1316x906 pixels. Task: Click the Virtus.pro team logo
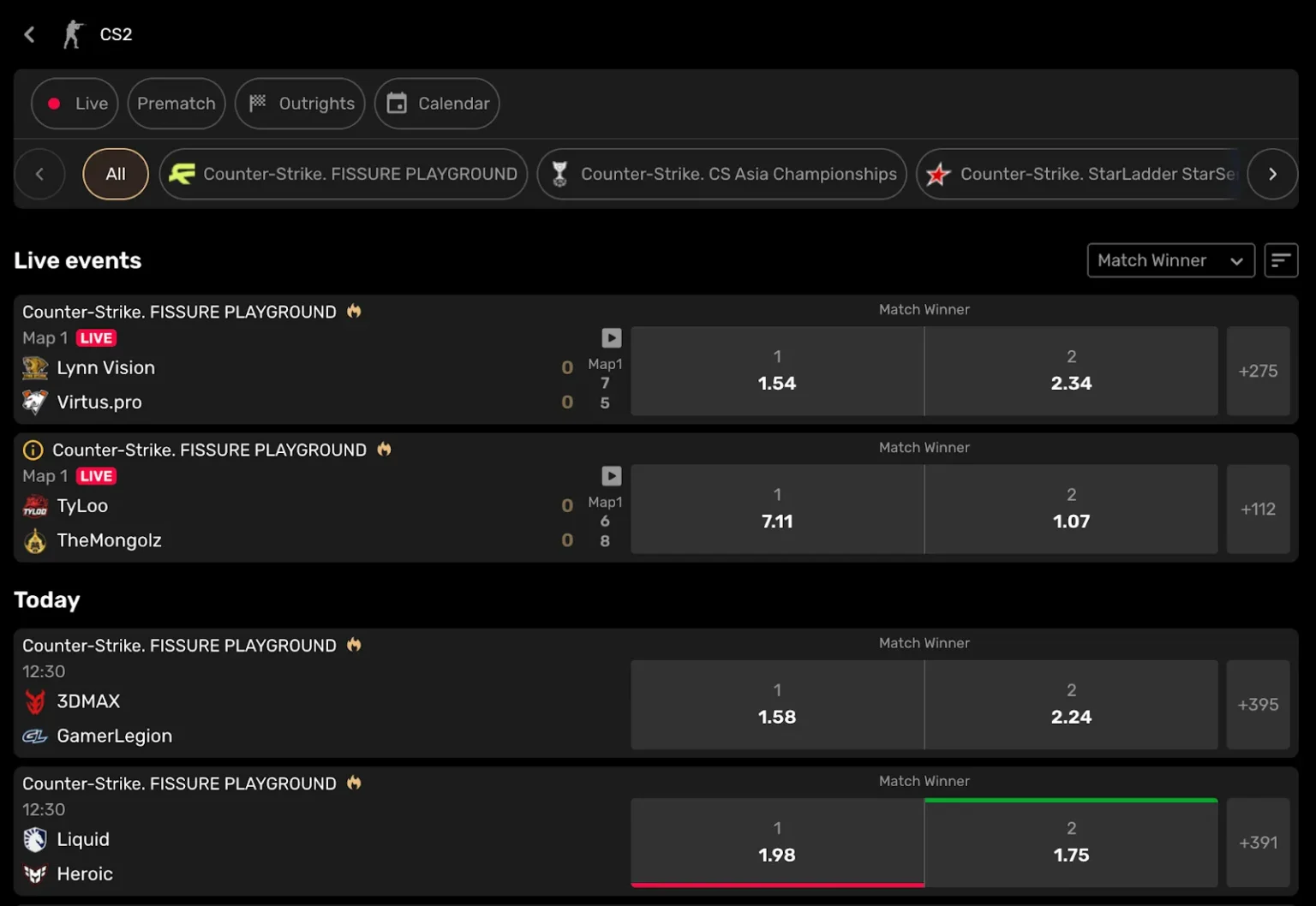coord(34,402)
